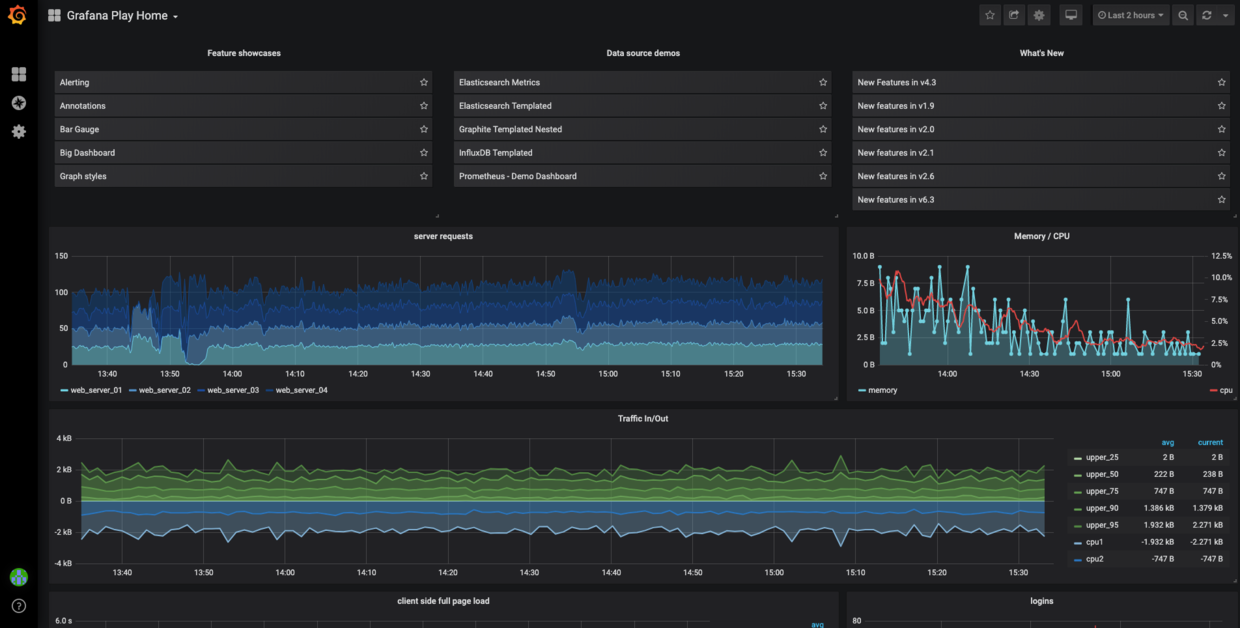
Task: Toggle web_server_03 series in legend
Action: (233, 391)
